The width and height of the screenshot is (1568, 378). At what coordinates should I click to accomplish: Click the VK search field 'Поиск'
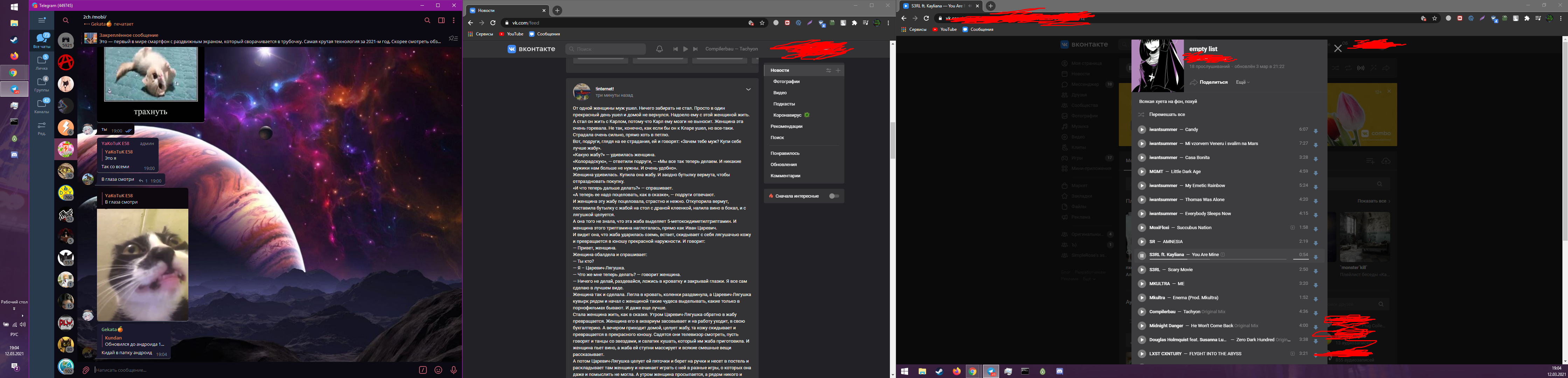click(606, 49)
